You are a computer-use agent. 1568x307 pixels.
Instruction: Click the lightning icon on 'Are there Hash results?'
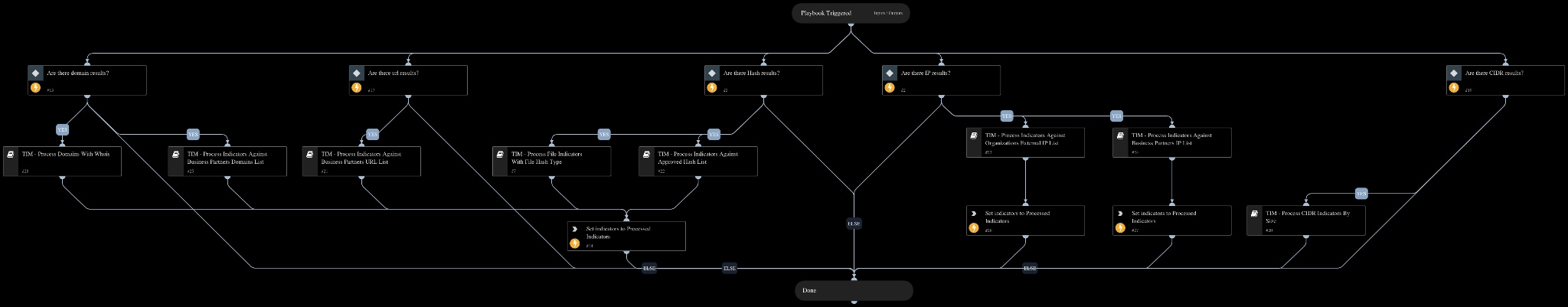(x=711, y=87)
